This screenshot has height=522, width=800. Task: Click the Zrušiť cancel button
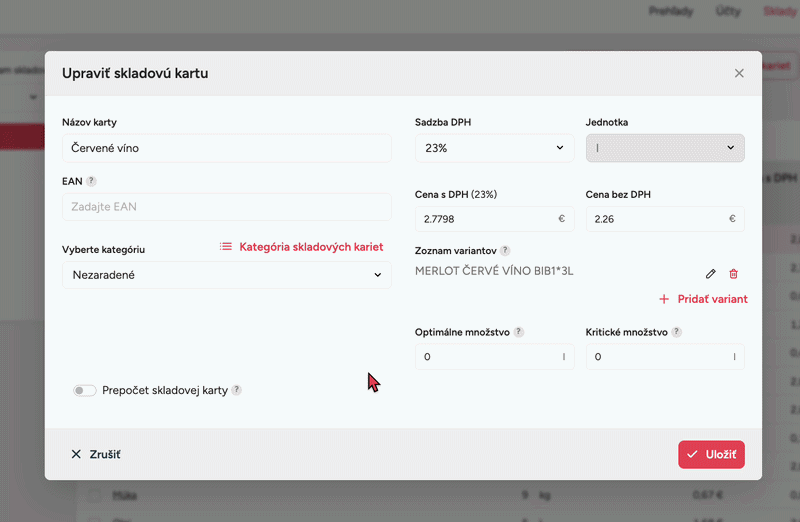point(96,454)
